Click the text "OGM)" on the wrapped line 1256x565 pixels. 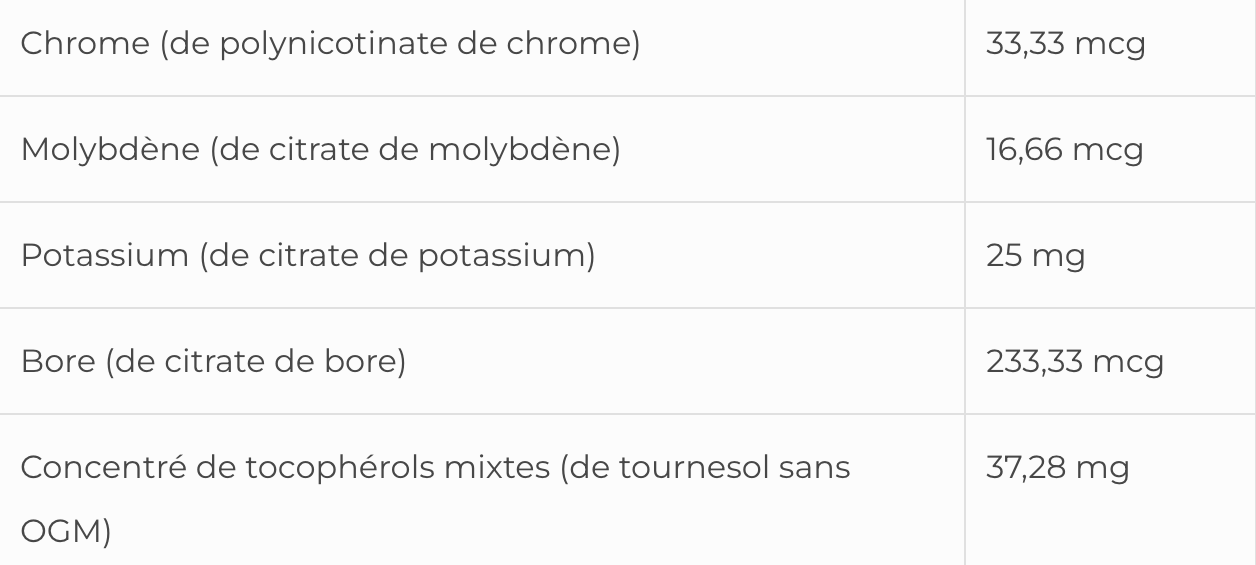point(66,532)
